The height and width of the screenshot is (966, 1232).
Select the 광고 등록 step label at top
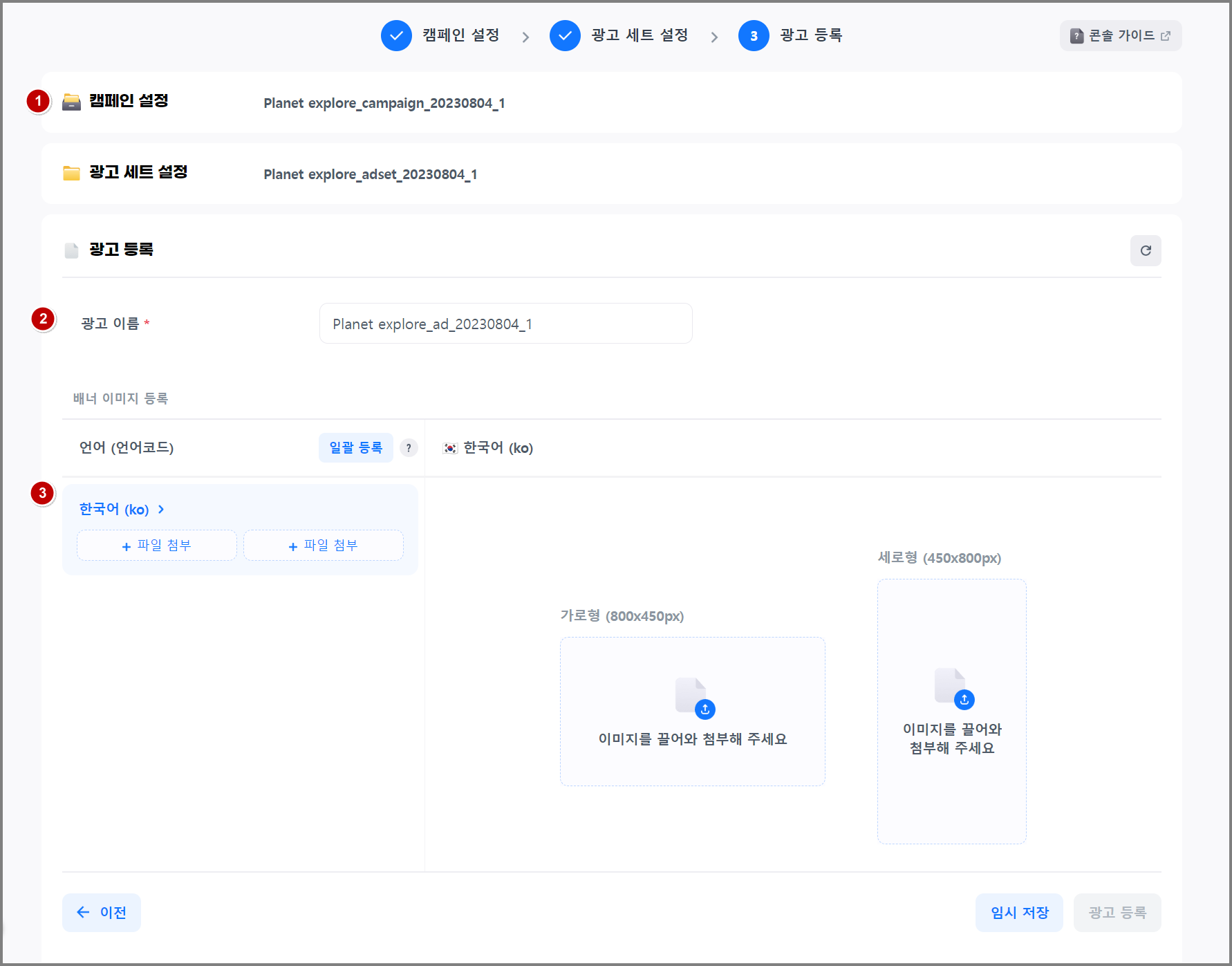point(811,35)
